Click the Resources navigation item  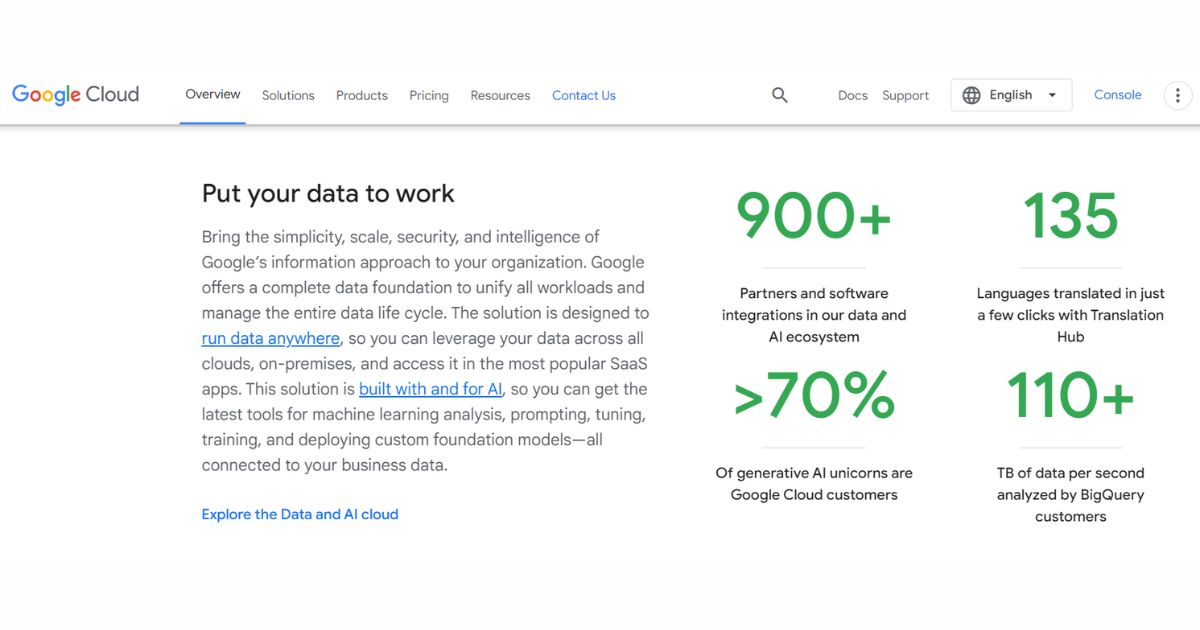[x=500, y=95]
